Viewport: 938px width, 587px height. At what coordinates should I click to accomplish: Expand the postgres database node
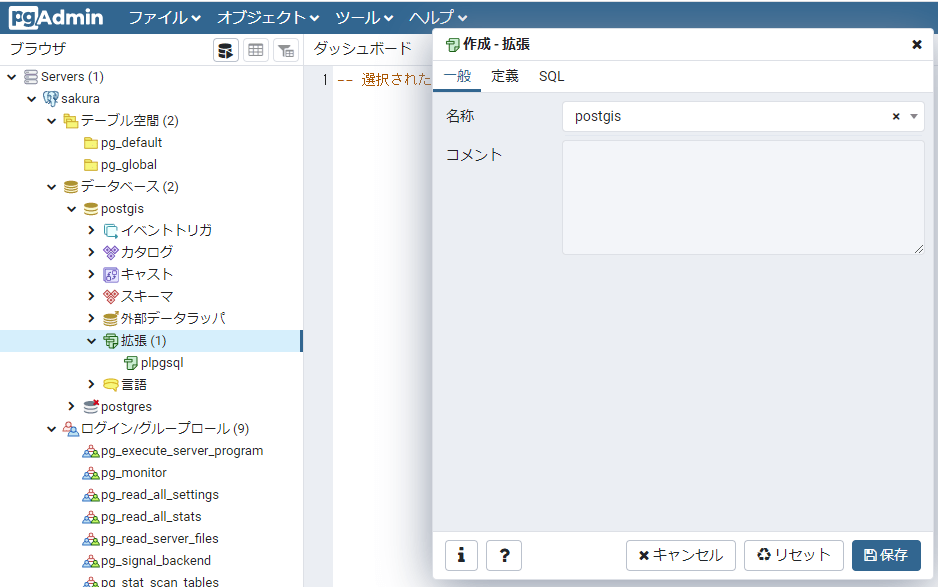[x=71, y=406]
